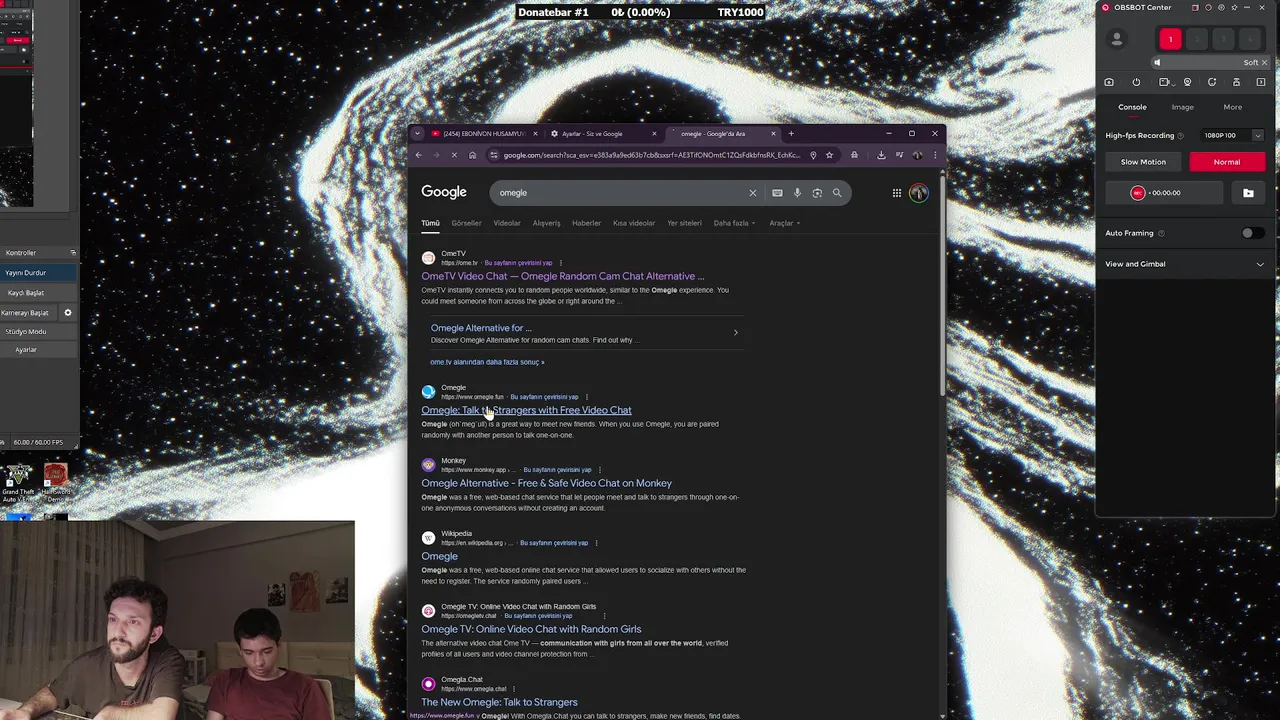Select the Videolar search filter
The width and height of the screenshot is (1280, 720).
507,223
